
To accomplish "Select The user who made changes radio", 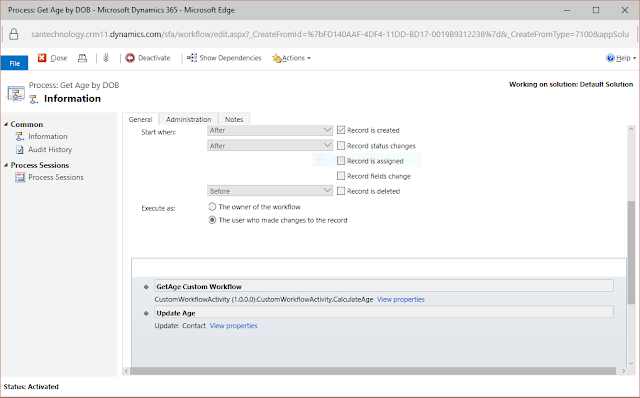I will pyautogui.click(x=212, y=220).
